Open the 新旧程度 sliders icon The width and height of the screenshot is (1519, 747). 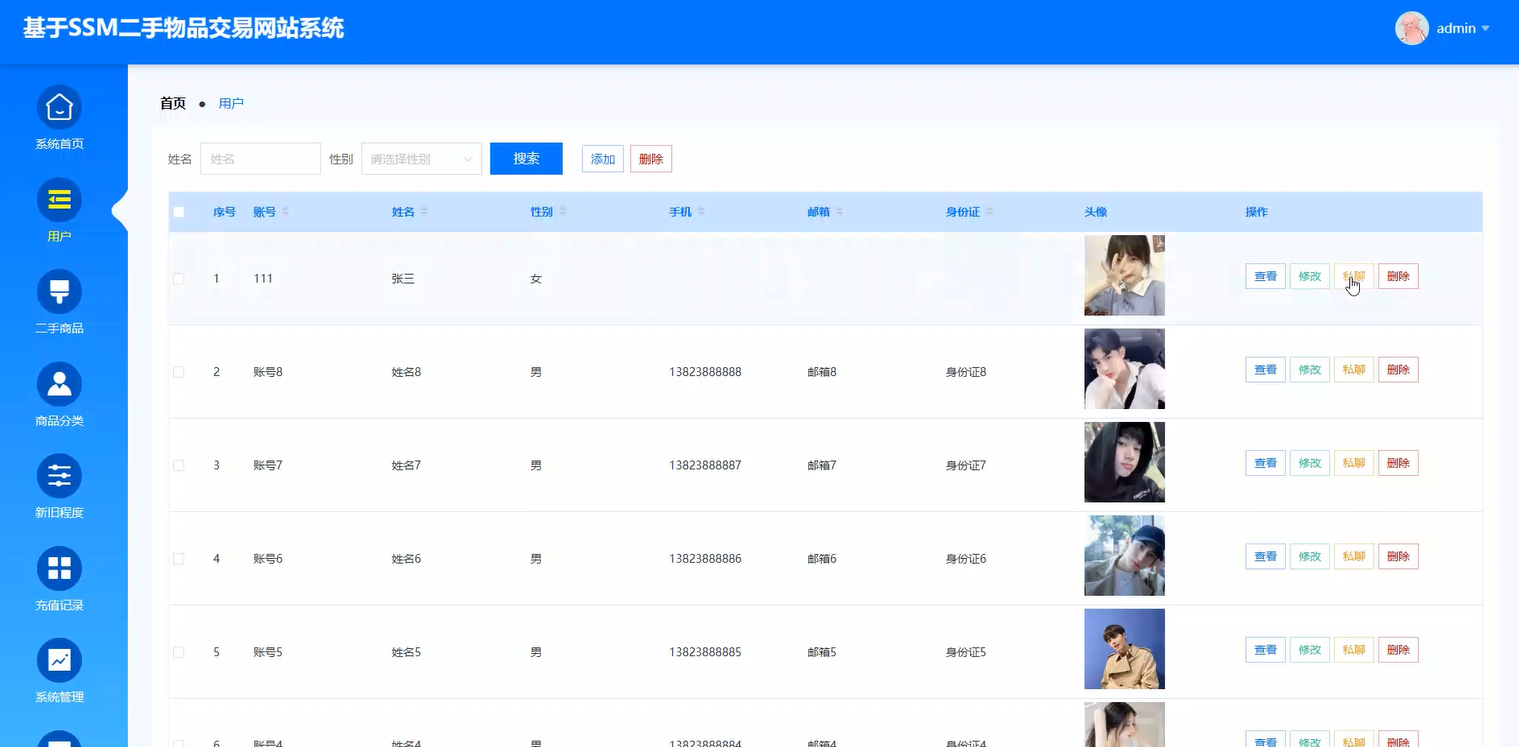(59, 476)
